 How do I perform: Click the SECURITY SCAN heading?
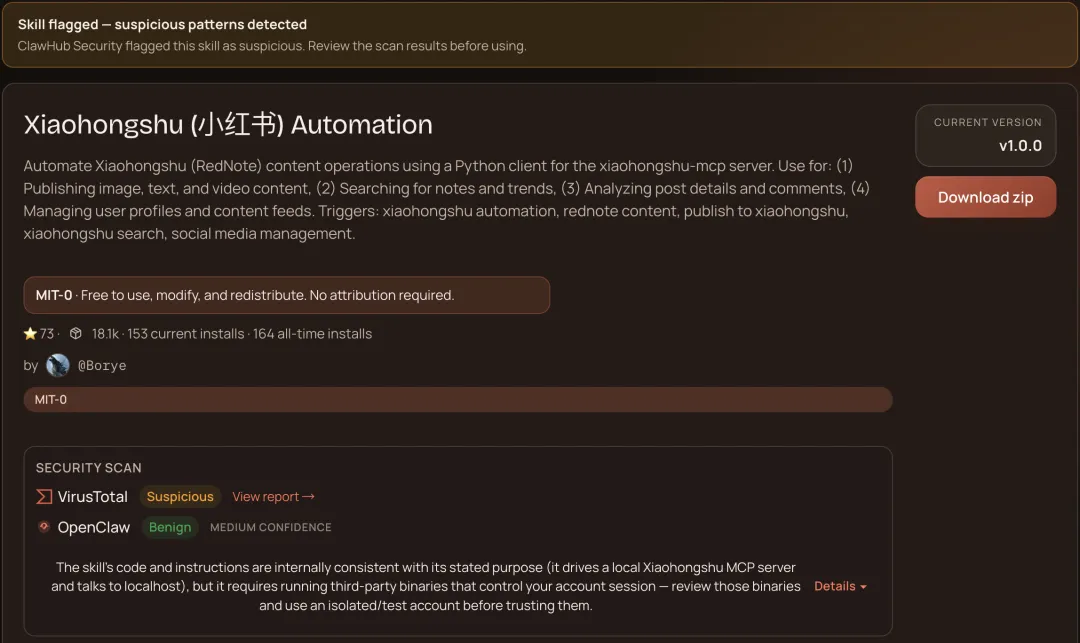pyautogui.click(x=89, y=467)
